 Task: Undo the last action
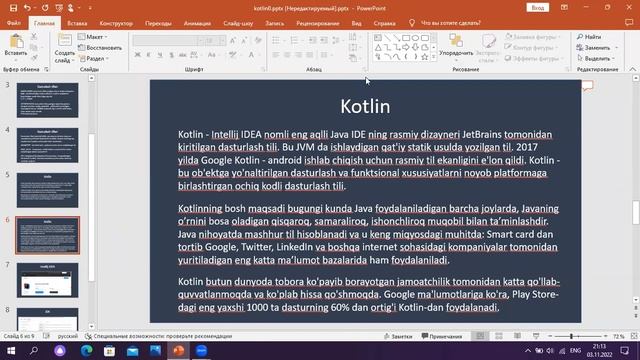[27, 8]
